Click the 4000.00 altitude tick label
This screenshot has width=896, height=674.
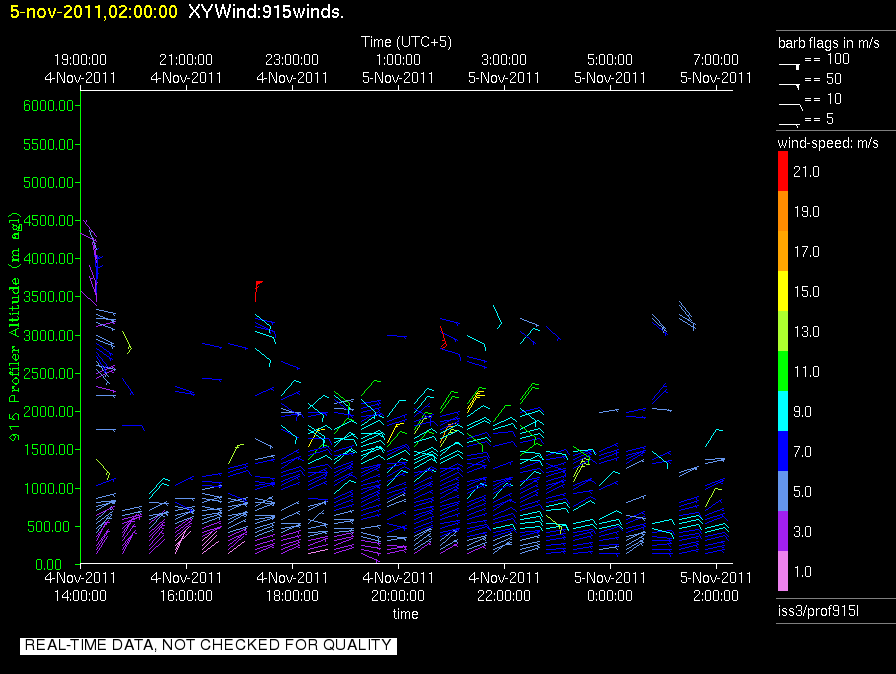(49, 259)
